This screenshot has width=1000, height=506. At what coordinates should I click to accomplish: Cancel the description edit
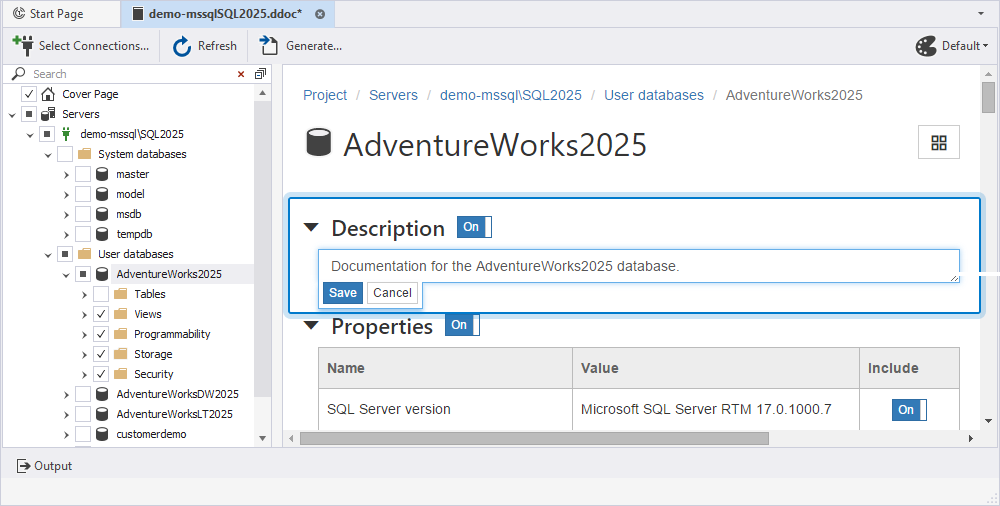[392, 293]
